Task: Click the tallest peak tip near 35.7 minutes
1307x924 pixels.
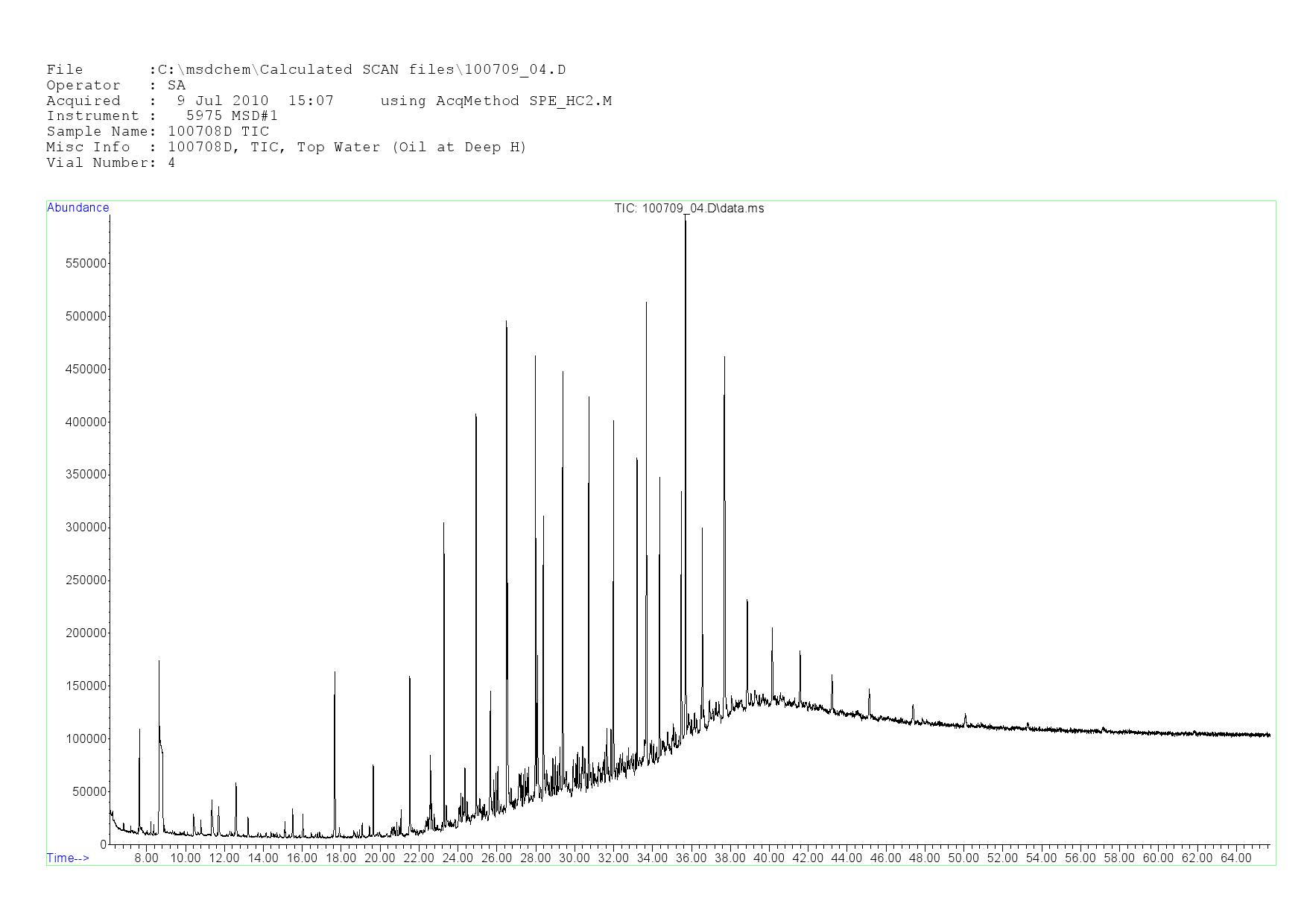Action: [686, 218]
